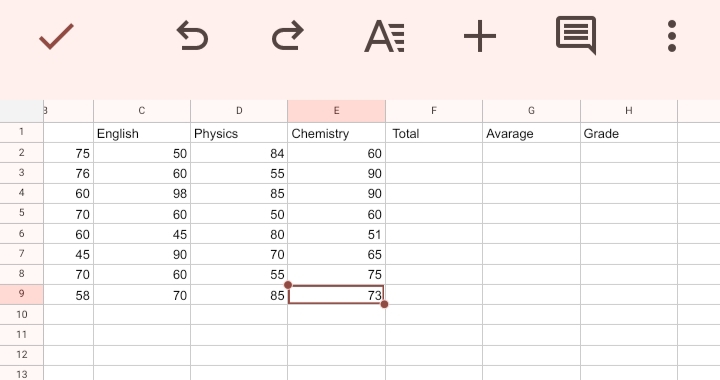Image resolution: width=720 pixels, height=380 pixels.
Task: Select row 9 header
Action: 22,294
